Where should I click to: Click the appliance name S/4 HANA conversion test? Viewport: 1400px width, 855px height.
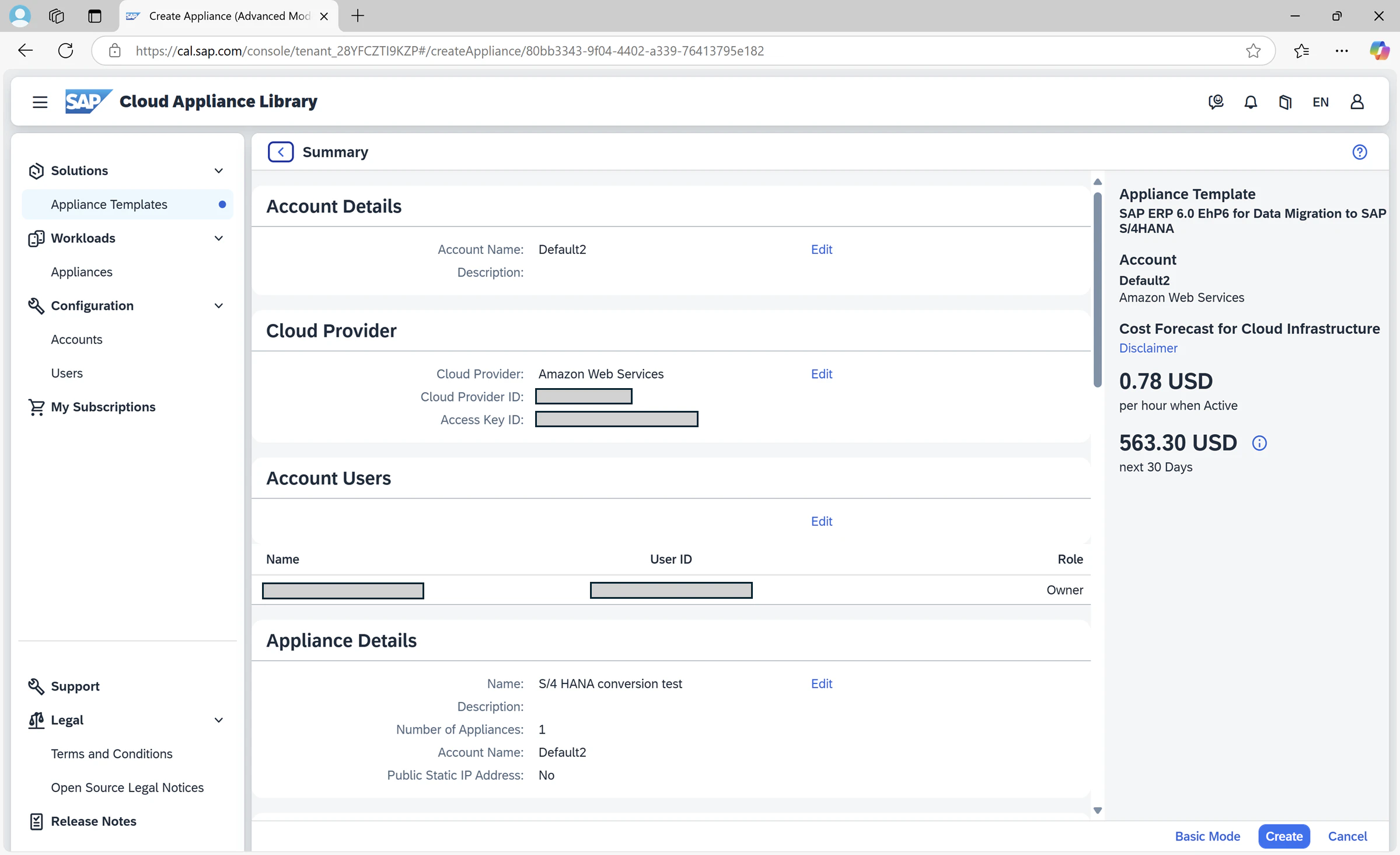pyautogui.click(x=610, y=684)
